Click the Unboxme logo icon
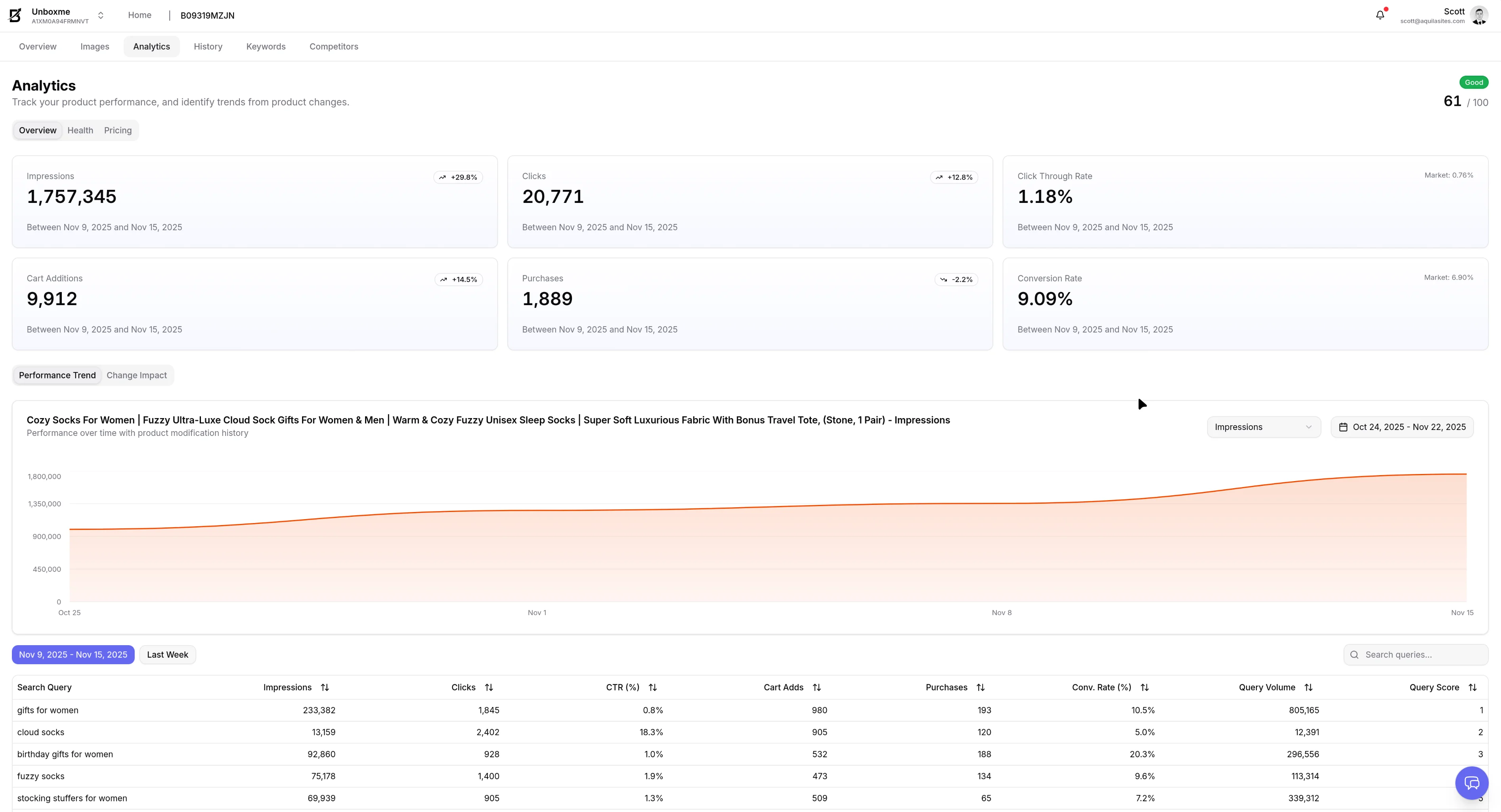The image size is (1501, 812). (15, 16)
